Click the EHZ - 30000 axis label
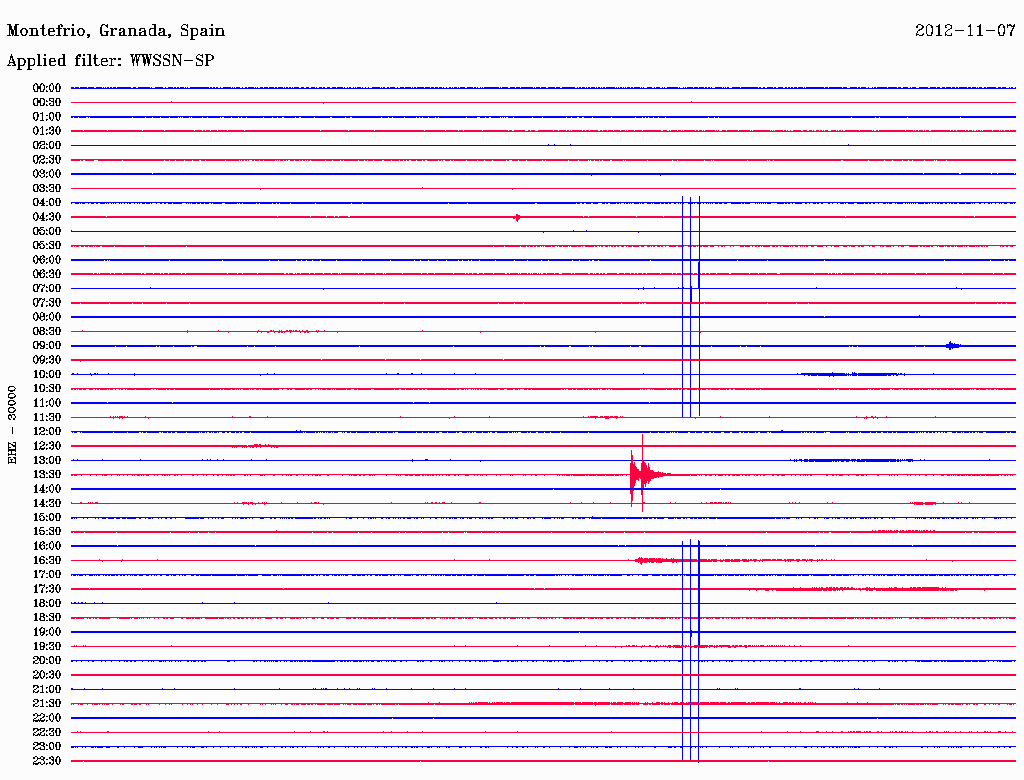 [x=12, y=425]
